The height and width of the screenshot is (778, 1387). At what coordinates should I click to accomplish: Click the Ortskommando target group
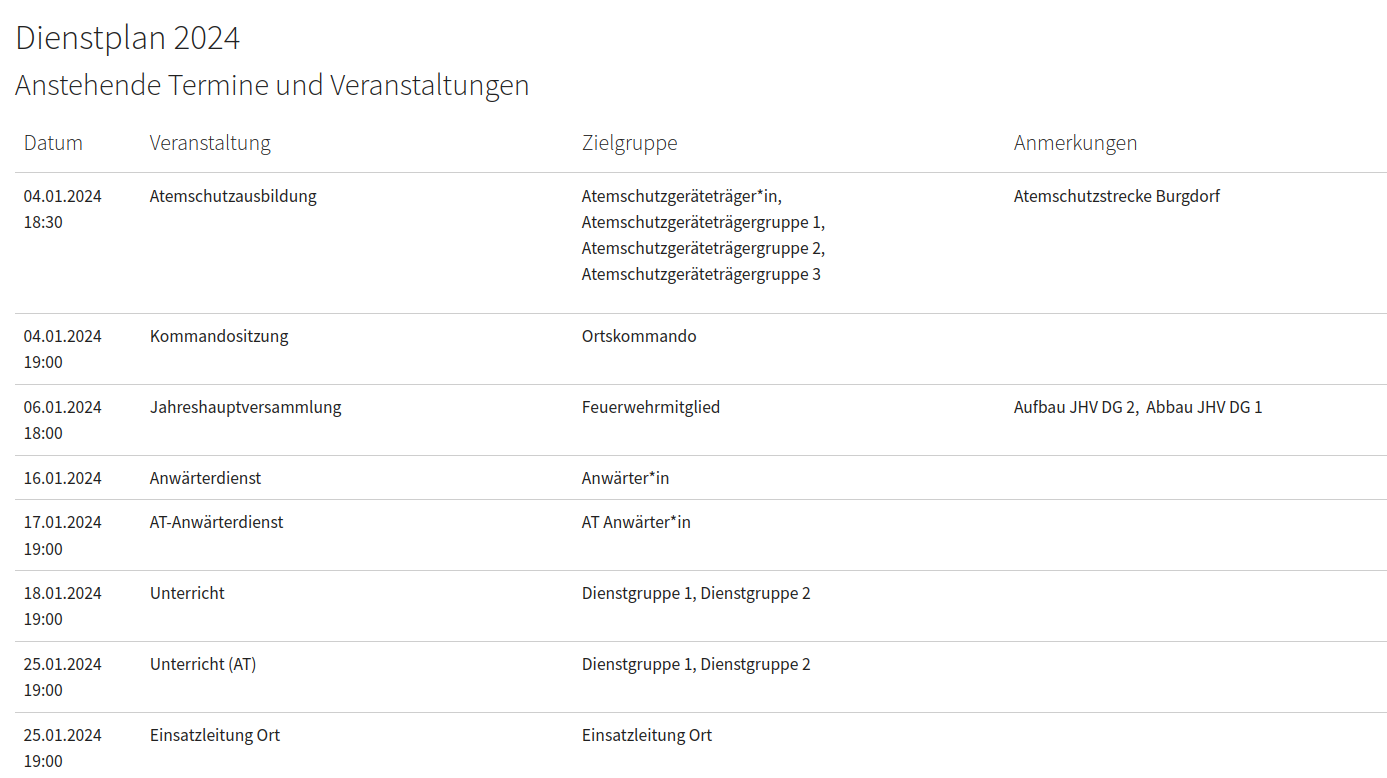point(639,336)
